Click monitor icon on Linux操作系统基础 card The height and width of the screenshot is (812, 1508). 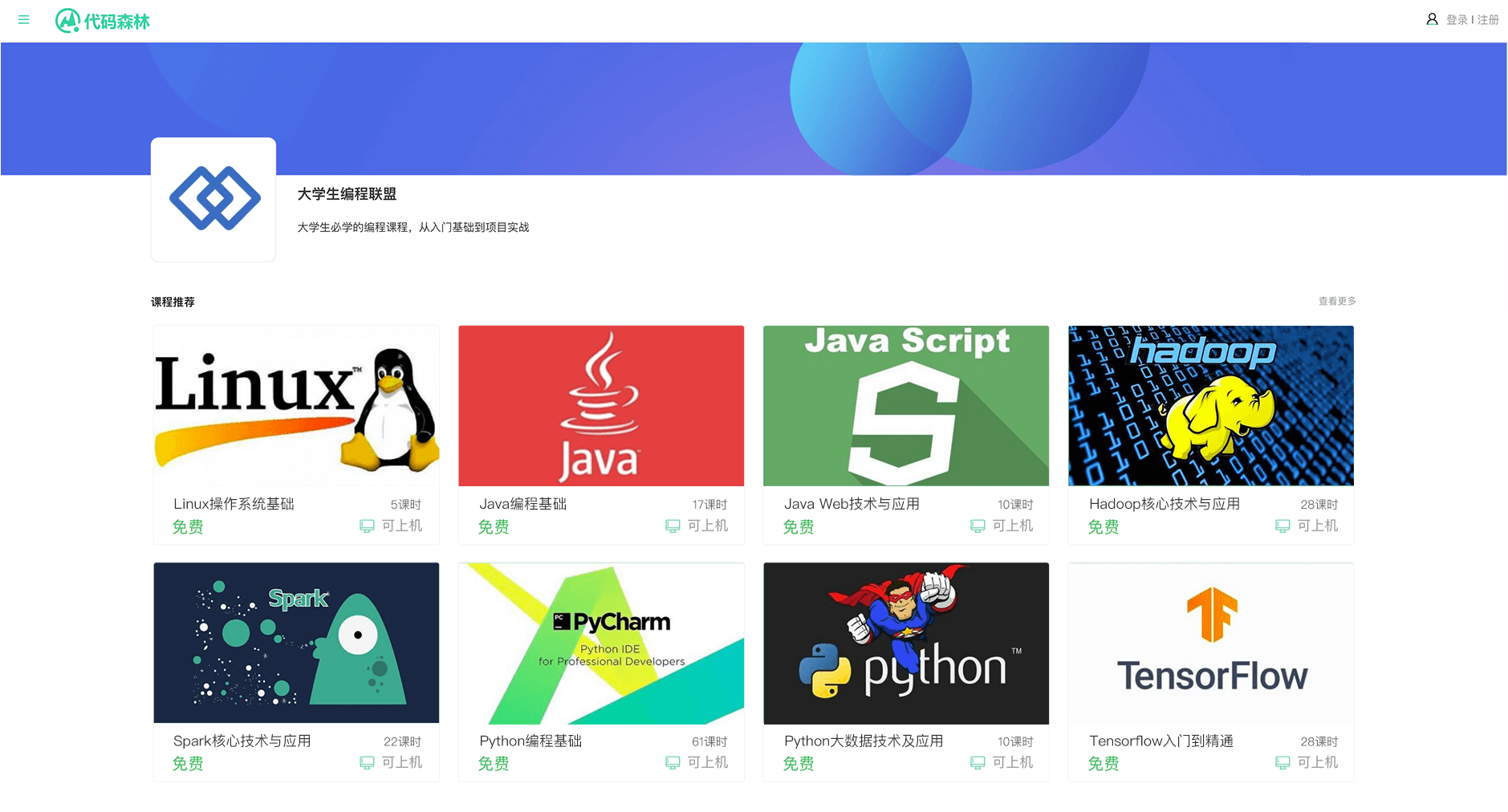[x=367, y=526]
